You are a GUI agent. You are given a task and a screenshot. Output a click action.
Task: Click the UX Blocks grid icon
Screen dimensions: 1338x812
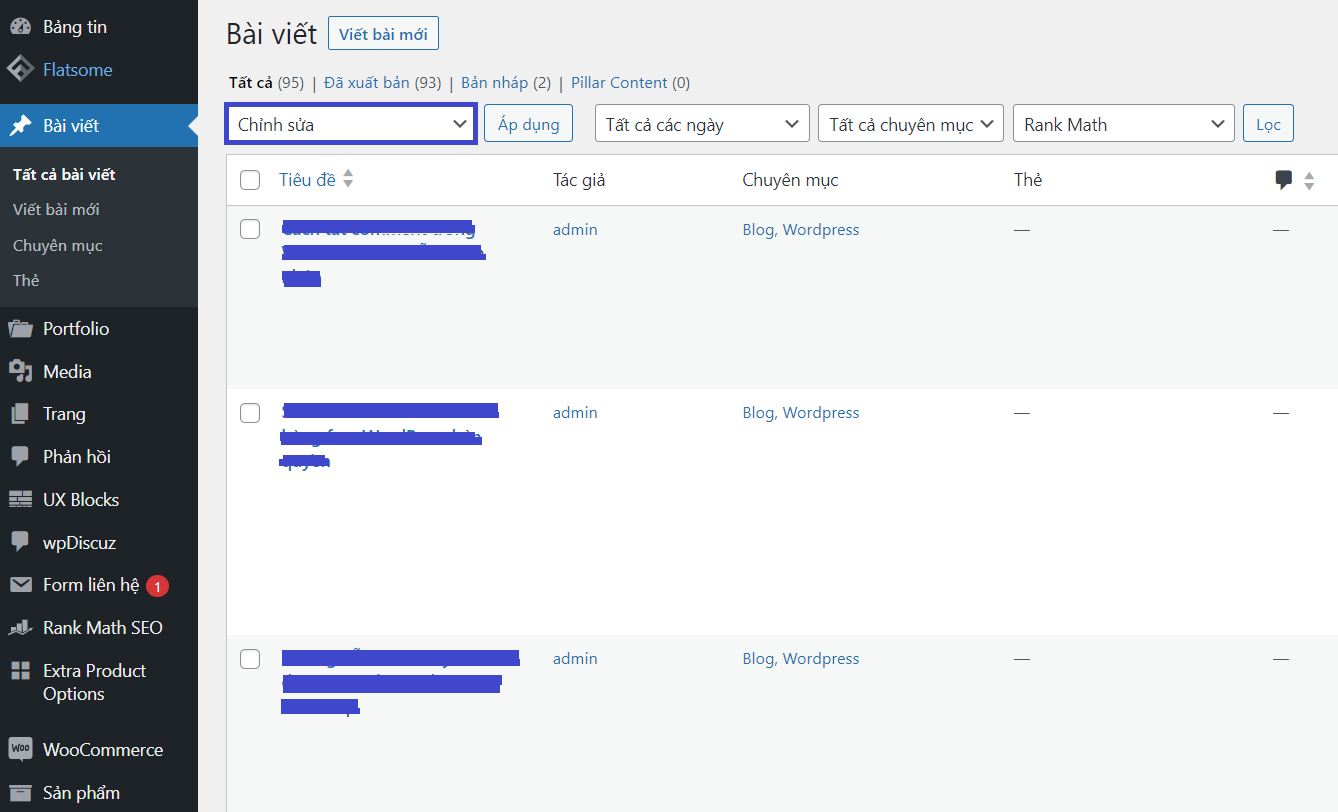pyautogui.click(x=20, y=500)
